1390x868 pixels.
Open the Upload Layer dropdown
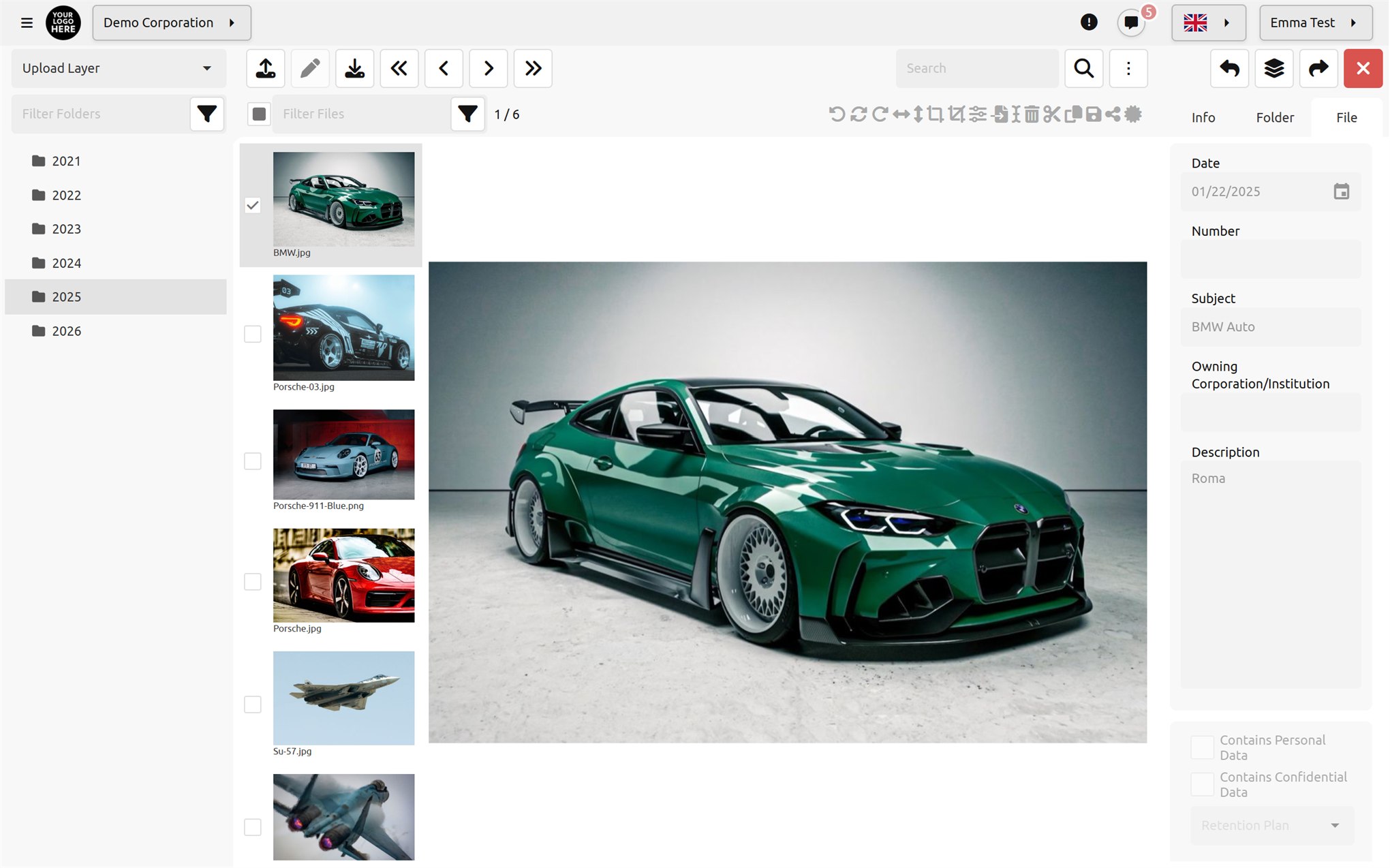tap(119, 68)
